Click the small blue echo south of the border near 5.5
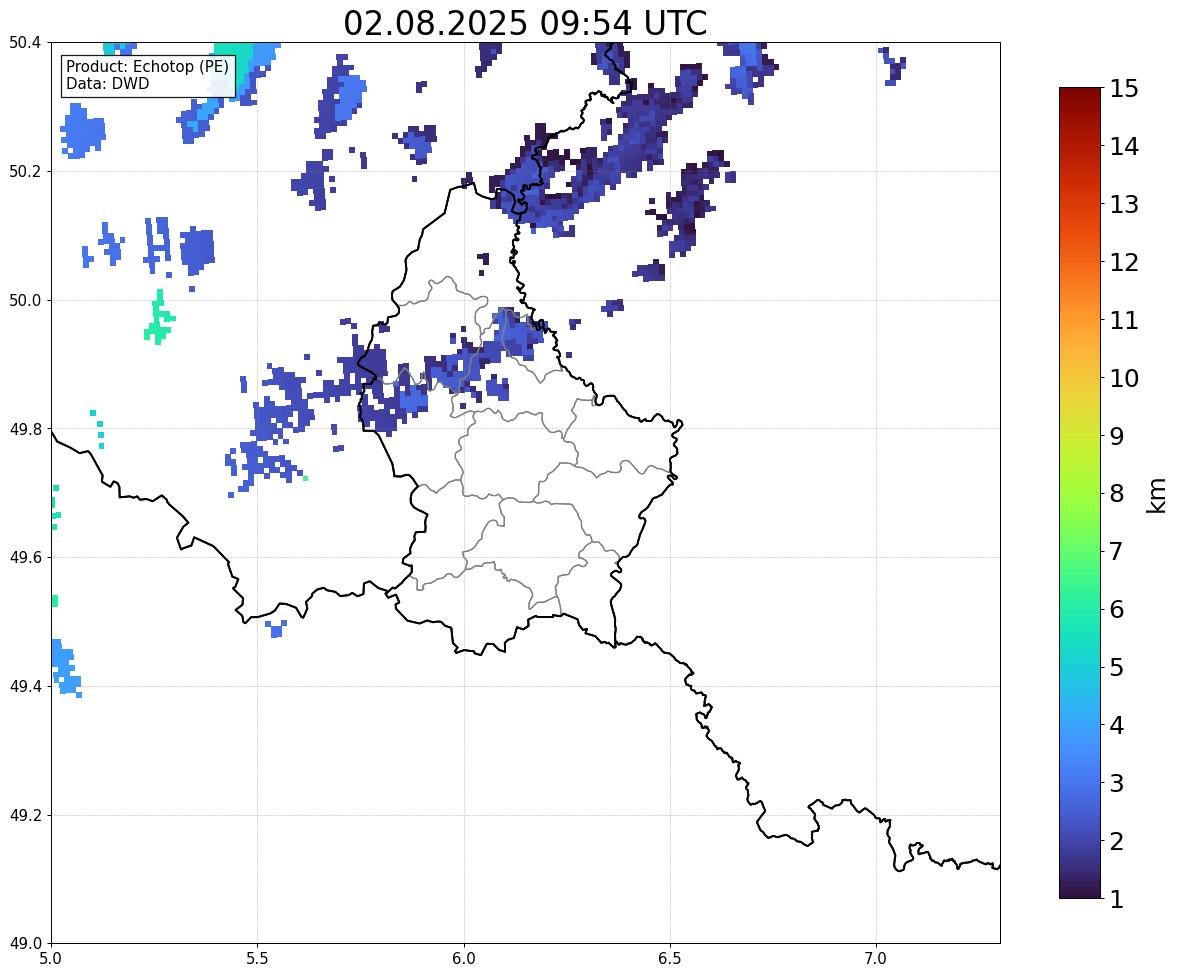Viewport: 1178px width, 976px height. click(x=276, y=629)
